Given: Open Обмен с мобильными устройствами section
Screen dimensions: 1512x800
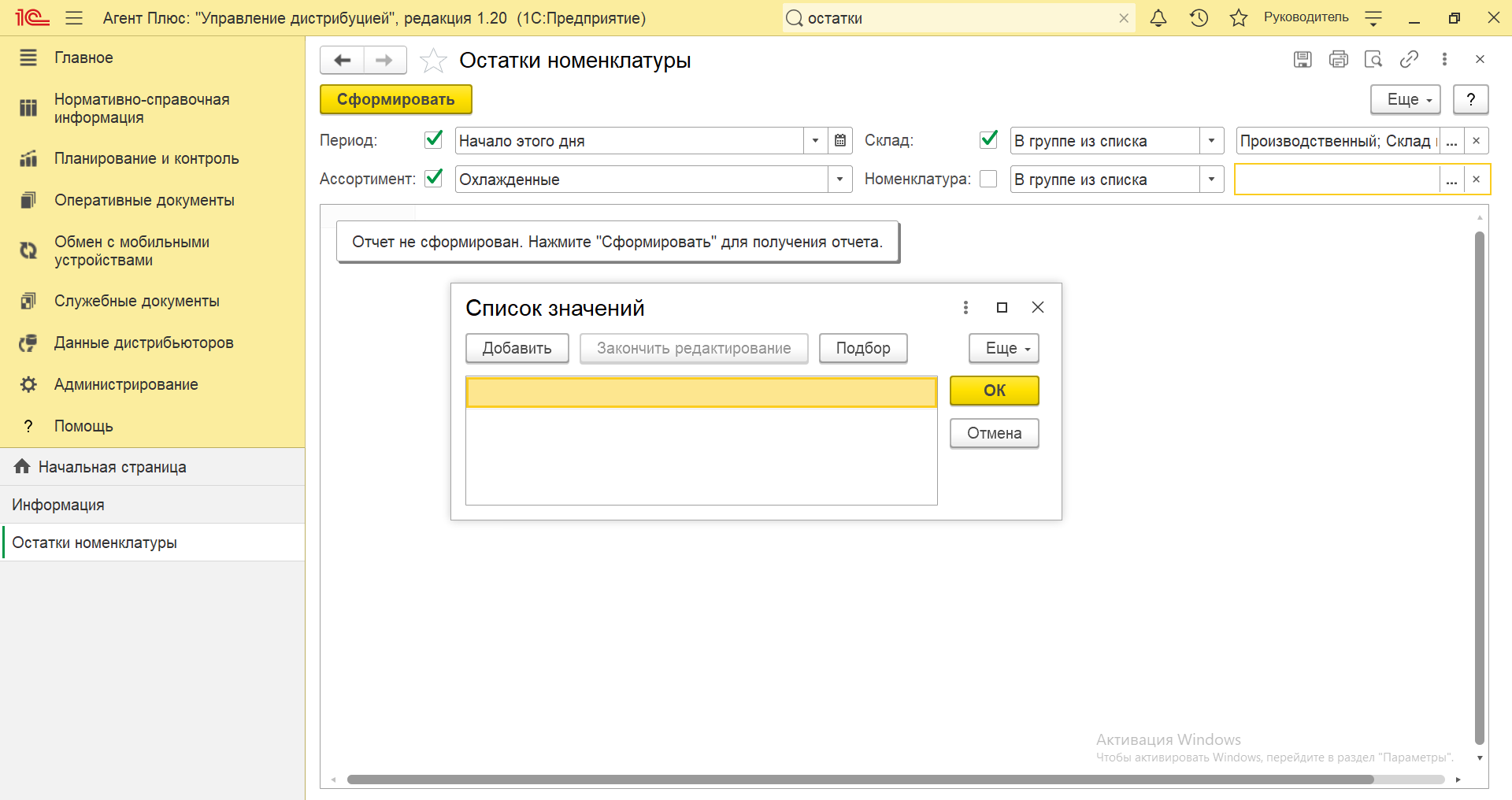Looking at the screenshot, I should pyautogui.click(x=152, y=251).
